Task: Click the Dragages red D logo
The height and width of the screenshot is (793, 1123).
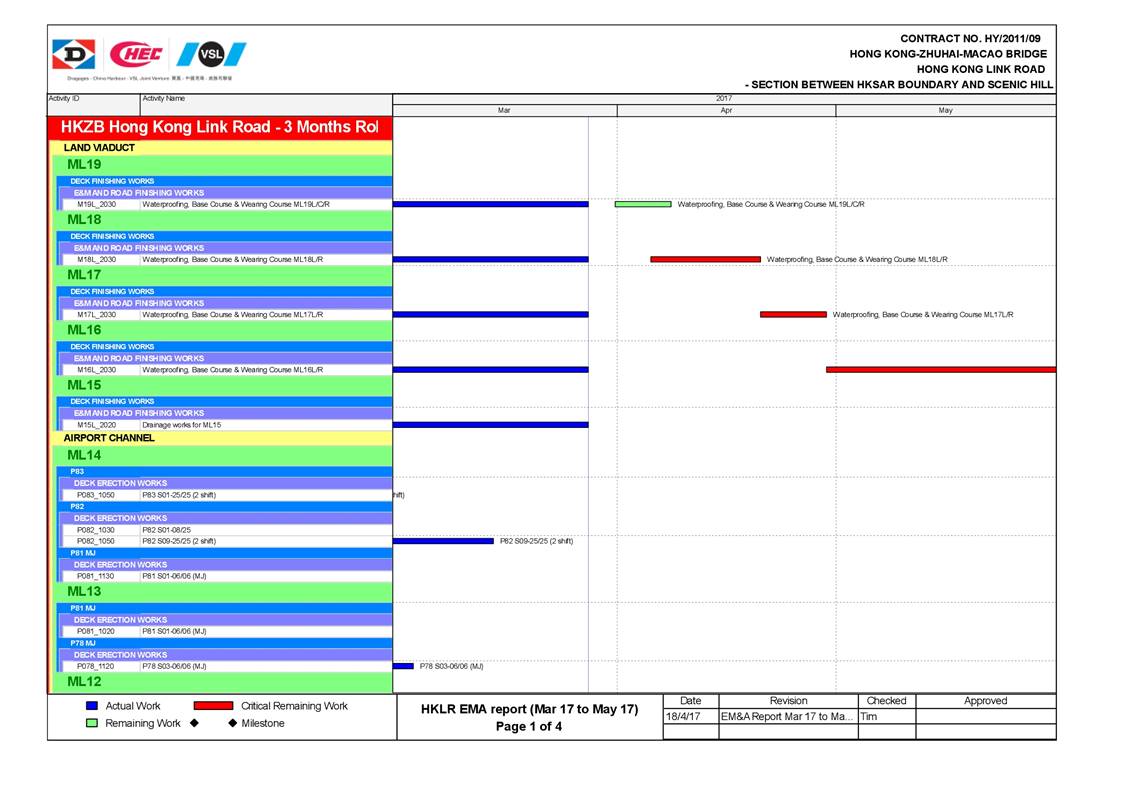Action: [73, 54]
